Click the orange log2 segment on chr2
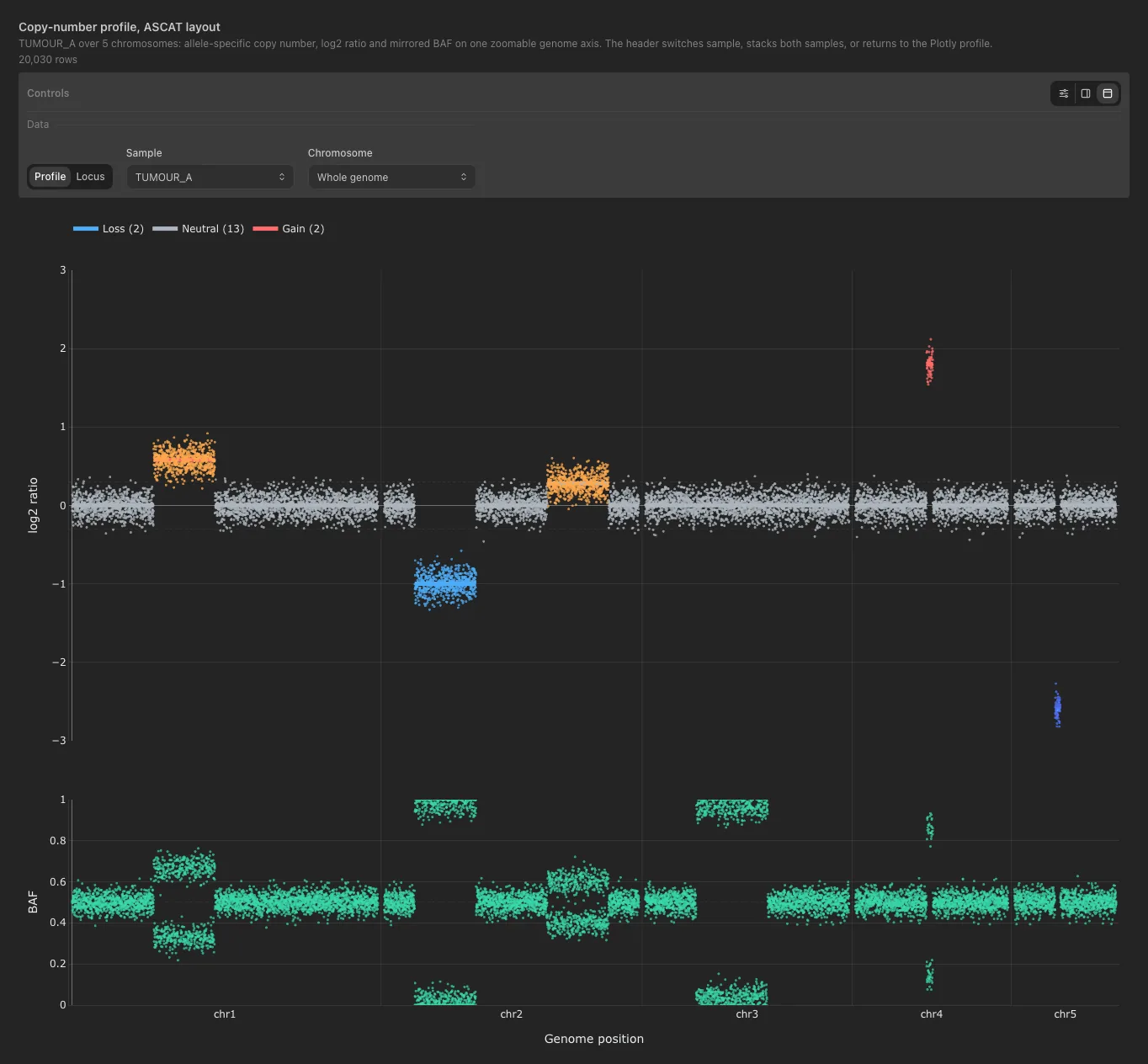 point(577,484)
